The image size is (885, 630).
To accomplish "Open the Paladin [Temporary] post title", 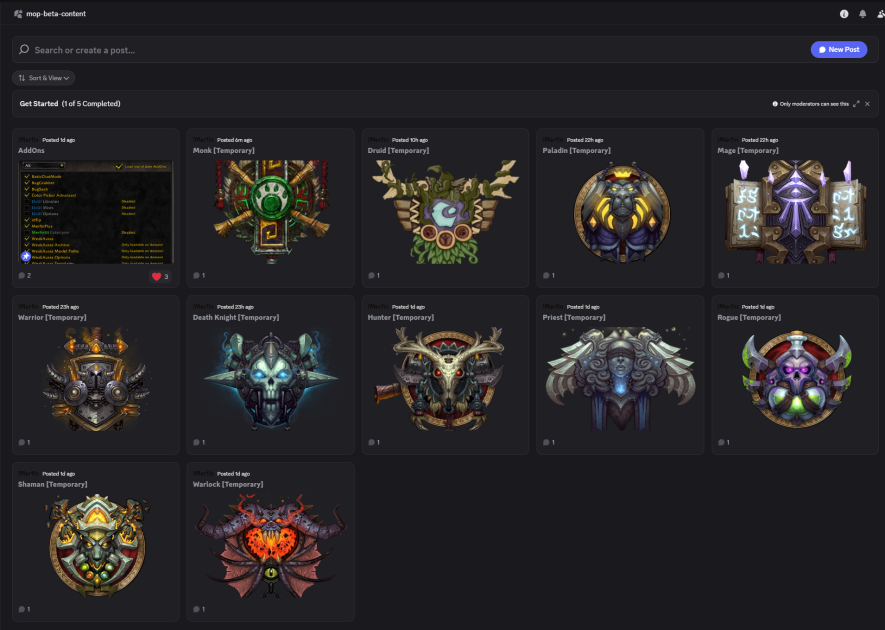I will (576, 151).
